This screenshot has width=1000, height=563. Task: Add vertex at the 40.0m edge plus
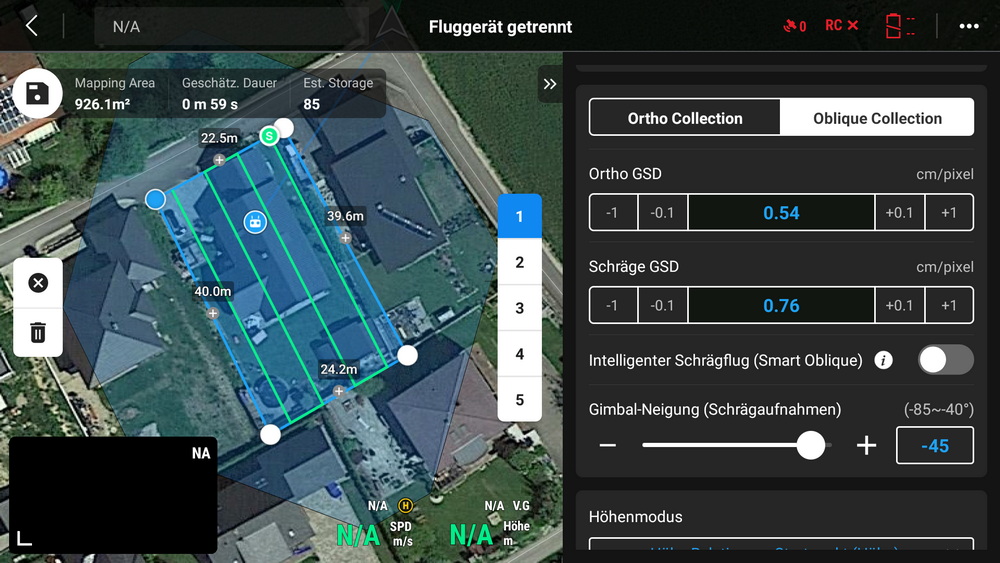[x=212, y=313]
